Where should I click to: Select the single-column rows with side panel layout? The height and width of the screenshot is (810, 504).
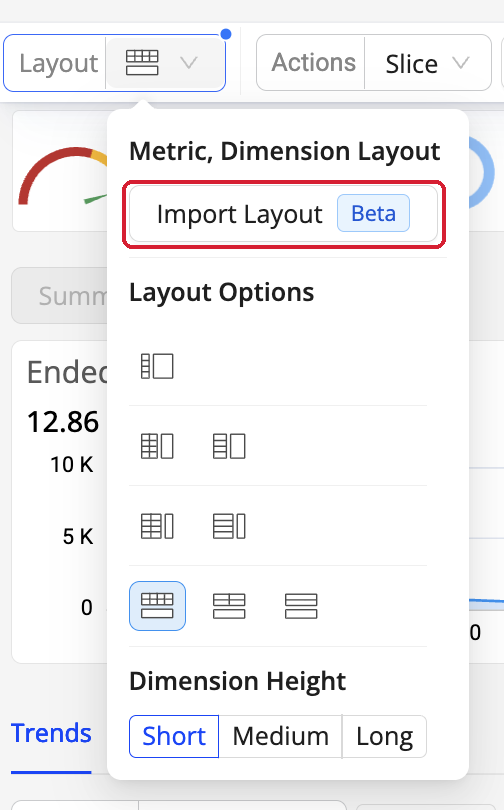(x=229, y=446)
